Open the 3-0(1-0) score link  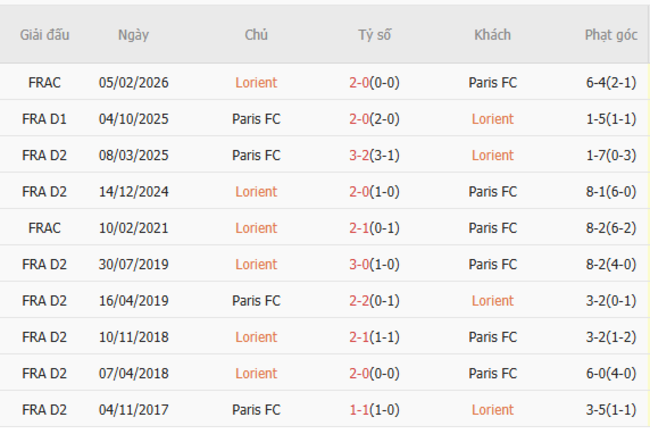[375, 264]
